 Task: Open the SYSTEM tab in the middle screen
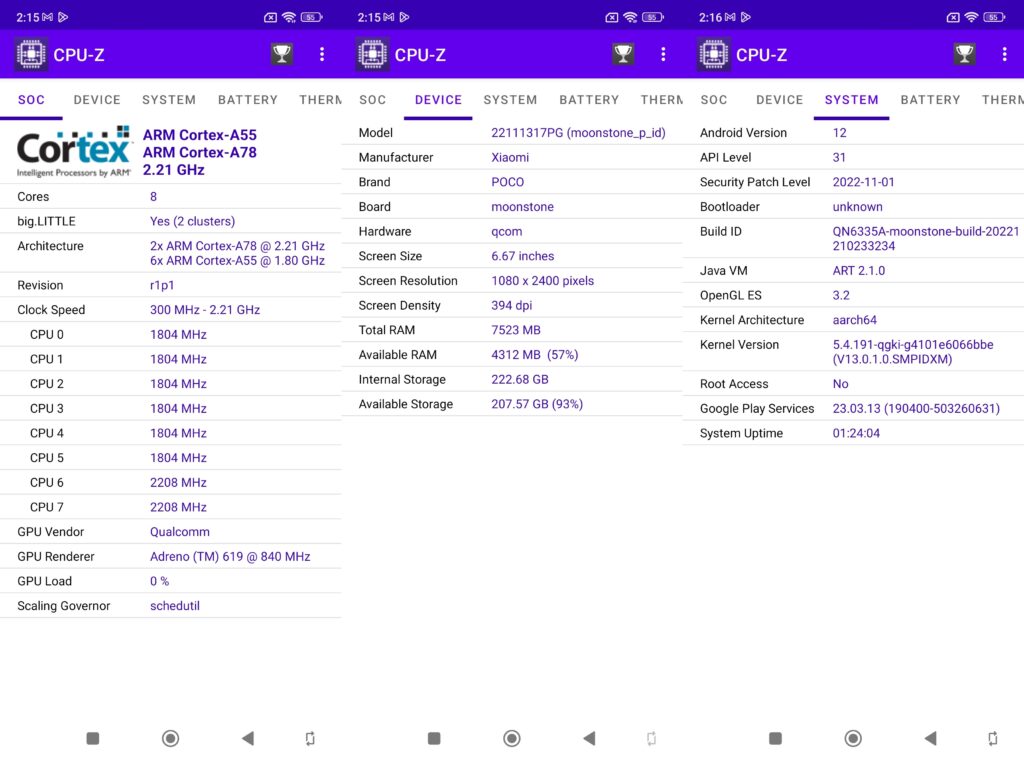click(x=511, y=100)
